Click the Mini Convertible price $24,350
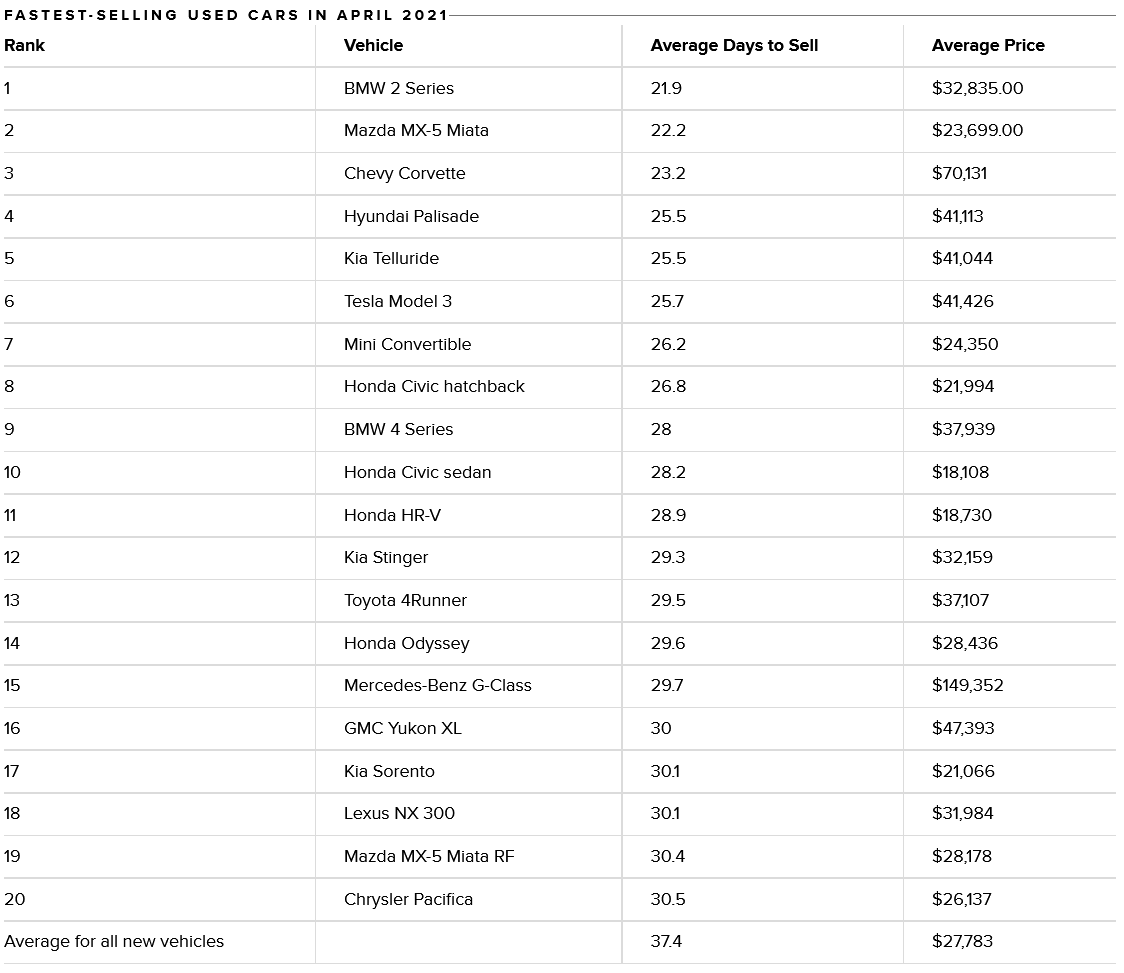1124x973 pixels. tap(965, 344)
